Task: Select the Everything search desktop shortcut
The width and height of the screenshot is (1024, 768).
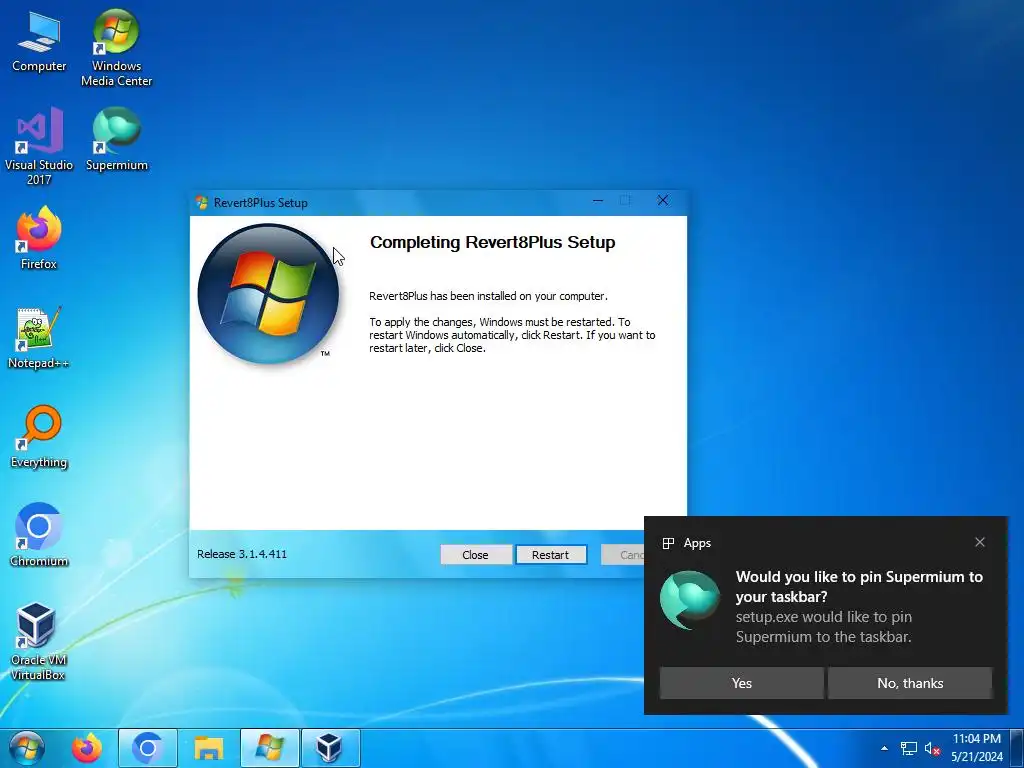Action: (39, 437)
